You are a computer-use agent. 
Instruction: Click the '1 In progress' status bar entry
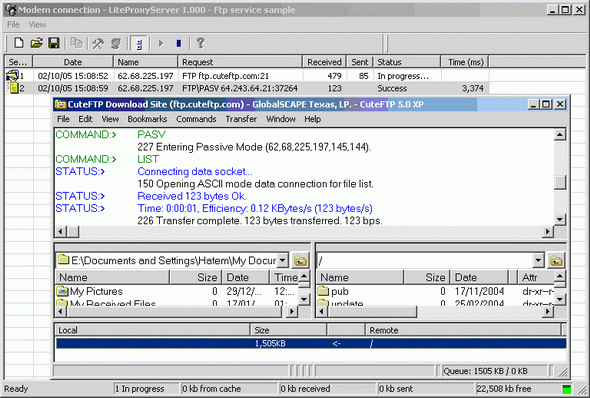(x=146, y=389)
